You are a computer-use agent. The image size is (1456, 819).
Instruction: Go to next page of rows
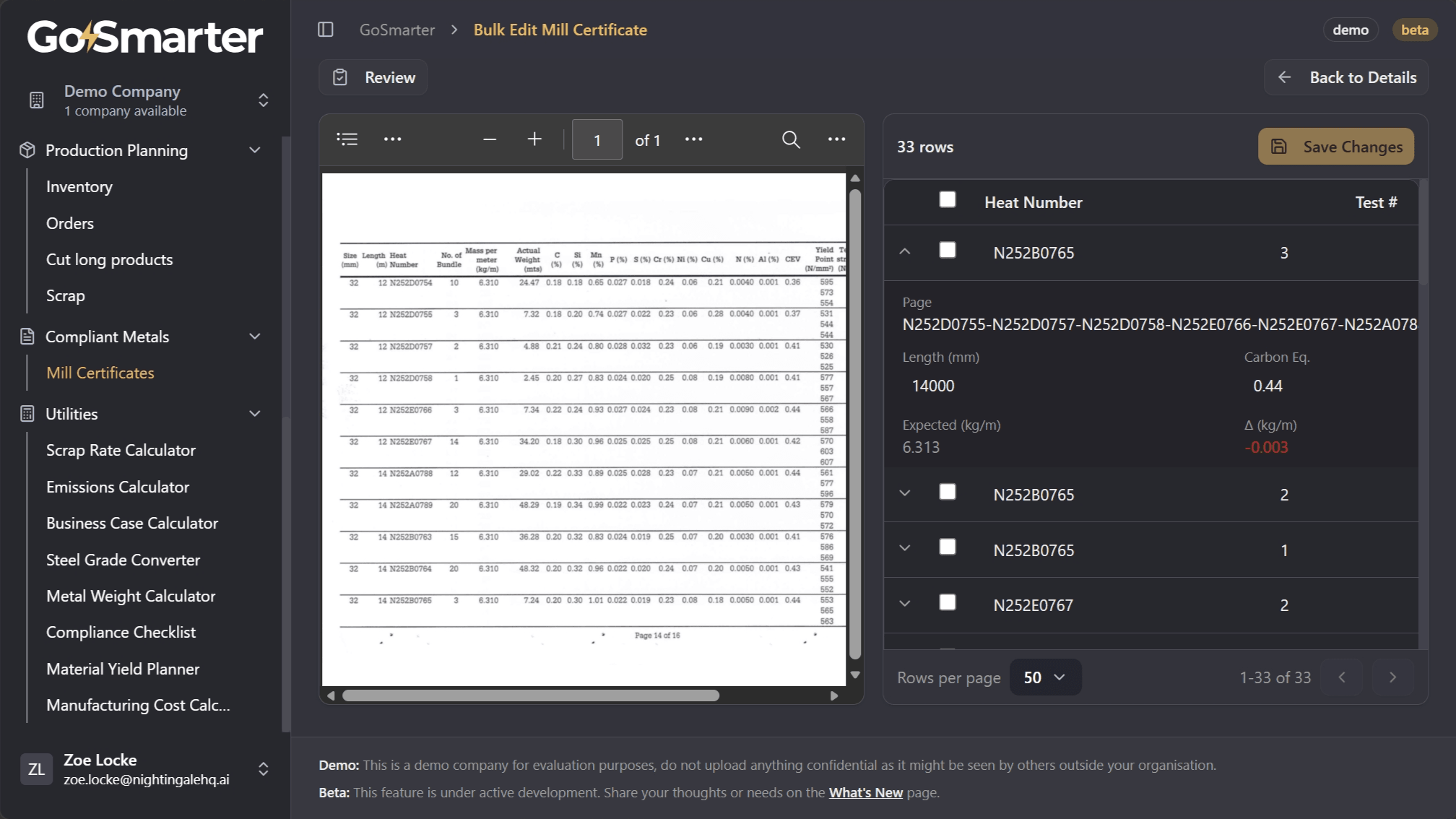1392,677
